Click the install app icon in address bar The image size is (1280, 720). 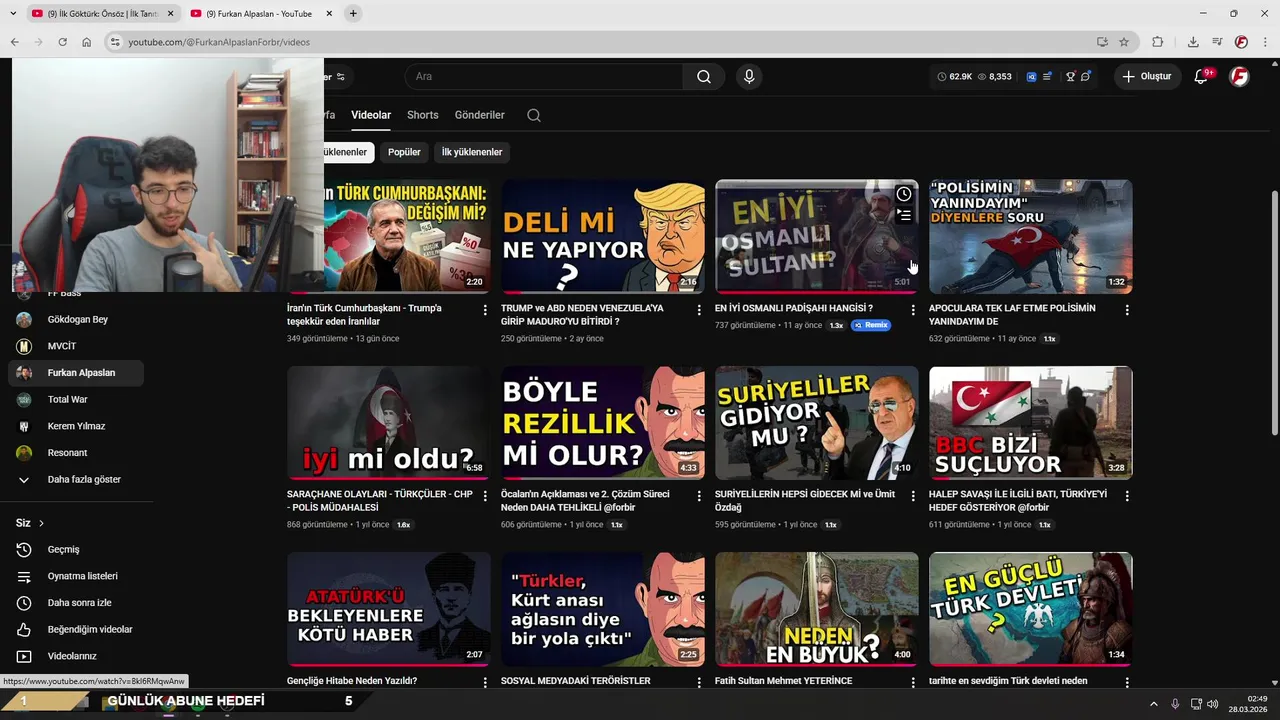[1102, 42]
